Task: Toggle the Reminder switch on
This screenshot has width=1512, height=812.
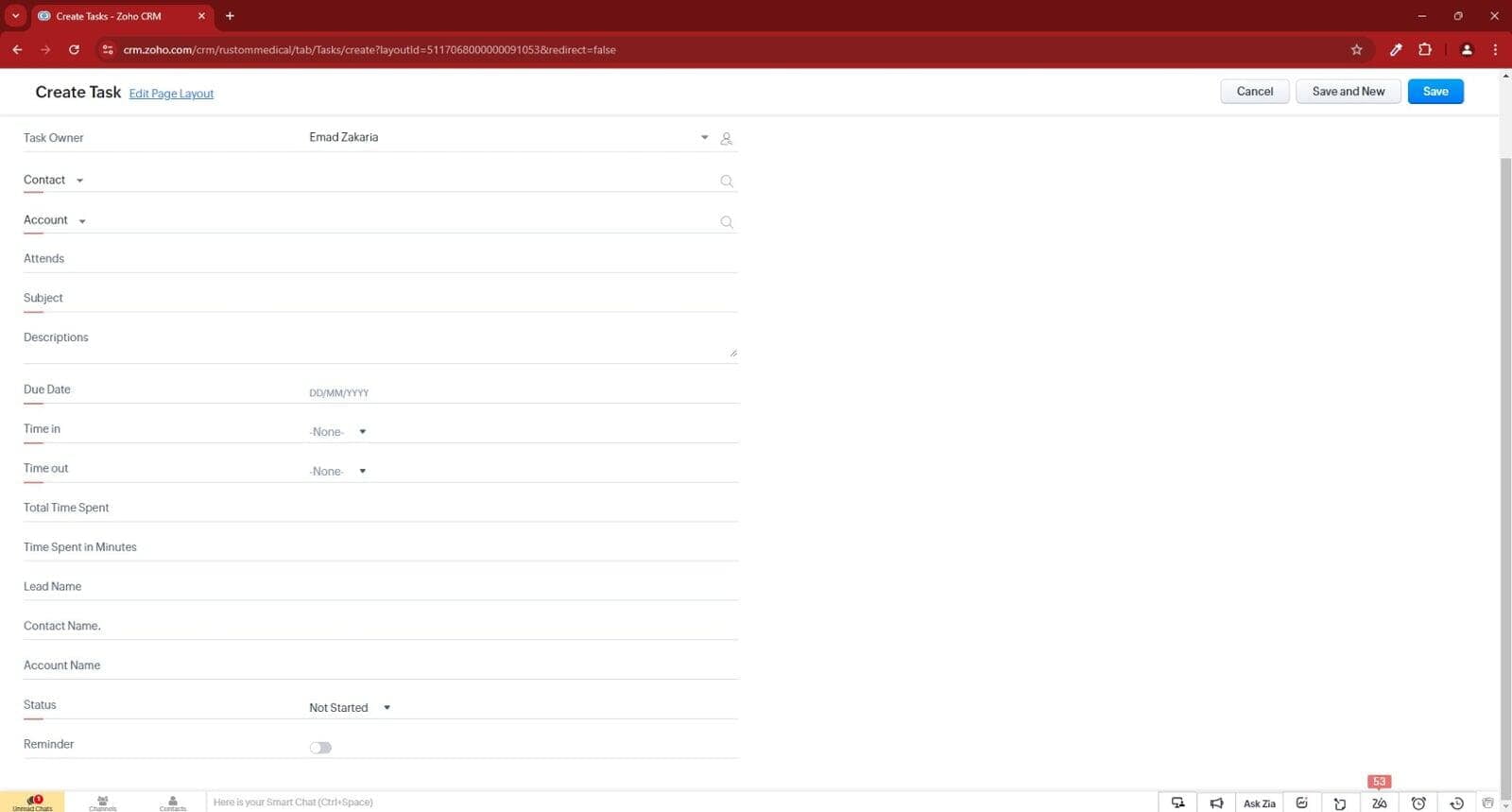Action: coord(320,748)
